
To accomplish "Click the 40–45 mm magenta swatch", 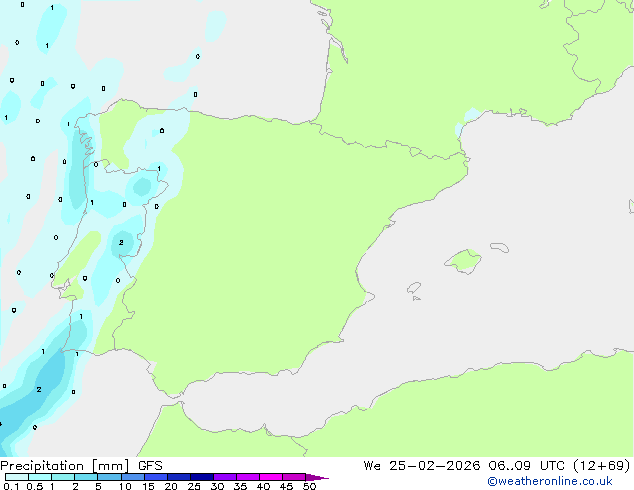I will [x=271, y=477].
